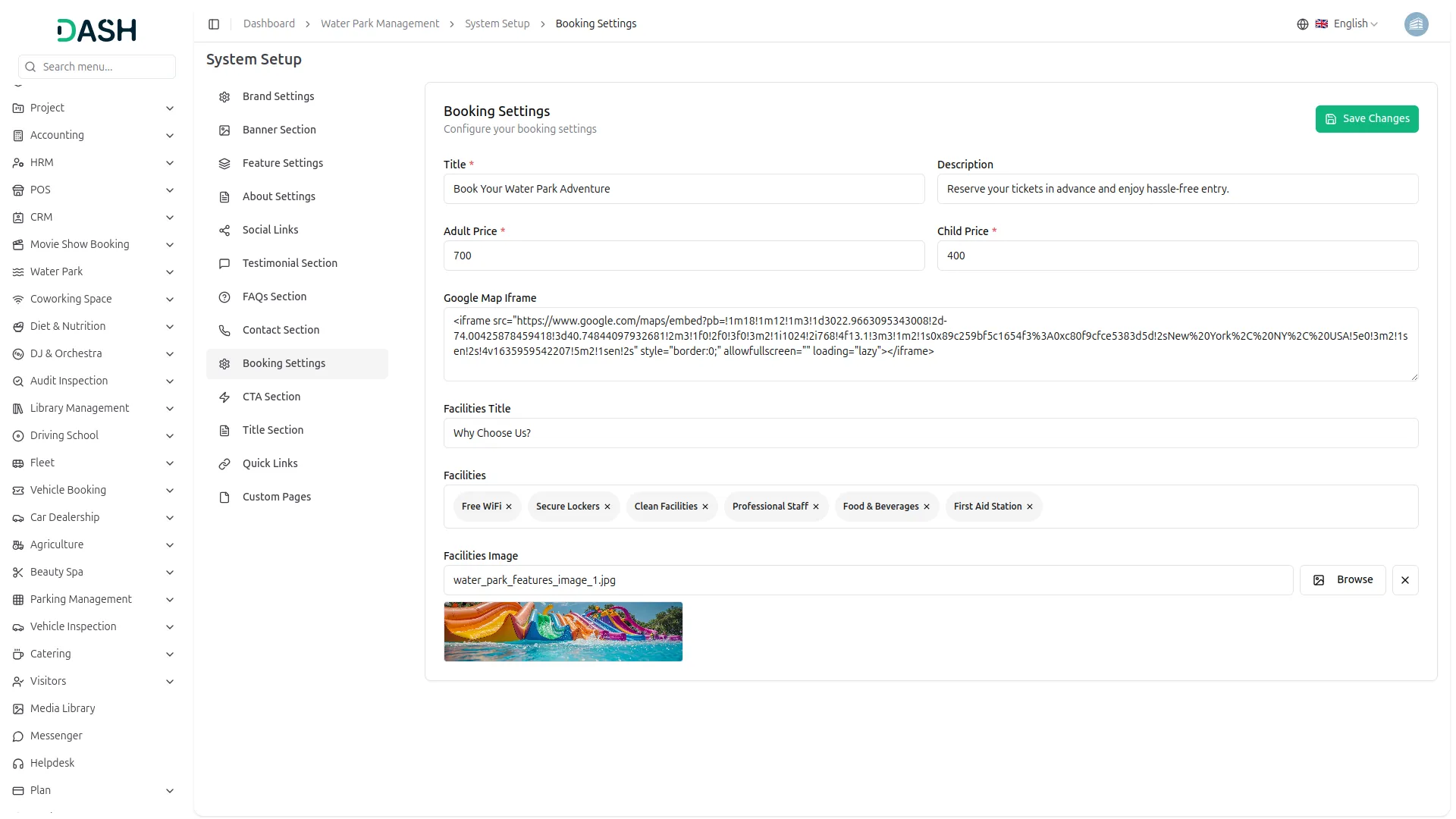Click the Media Library sidebar icon
The height and width of the screenshot is (819, 1456).
(18, 708)
